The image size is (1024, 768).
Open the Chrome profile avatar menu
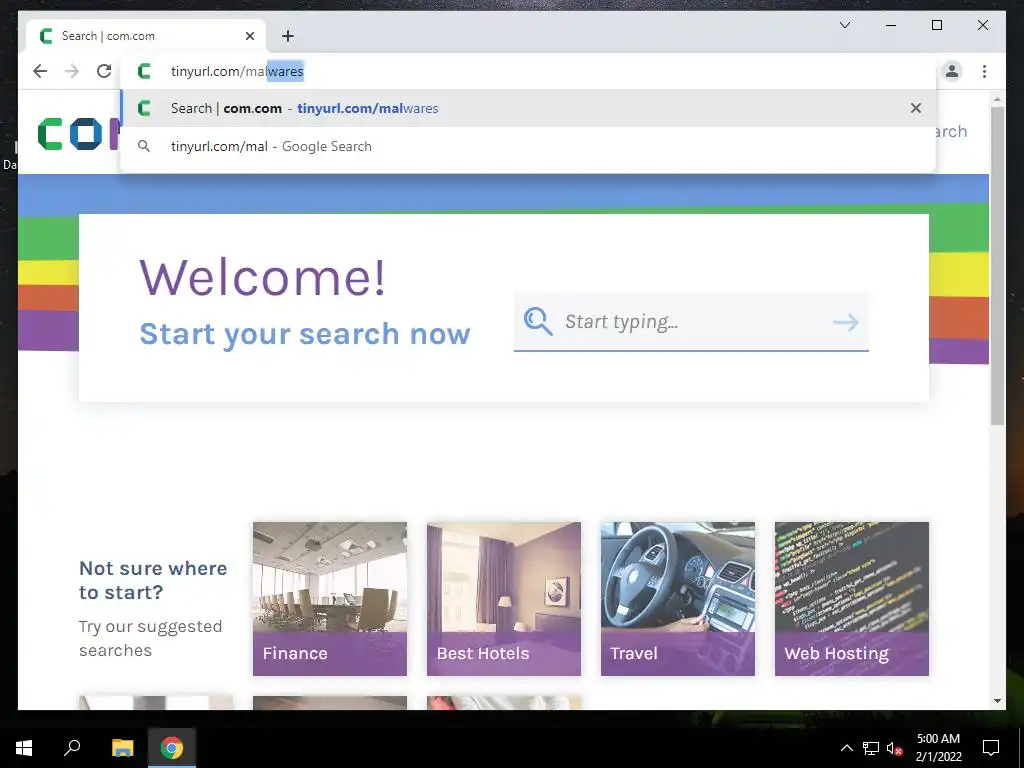pos(952,71)
